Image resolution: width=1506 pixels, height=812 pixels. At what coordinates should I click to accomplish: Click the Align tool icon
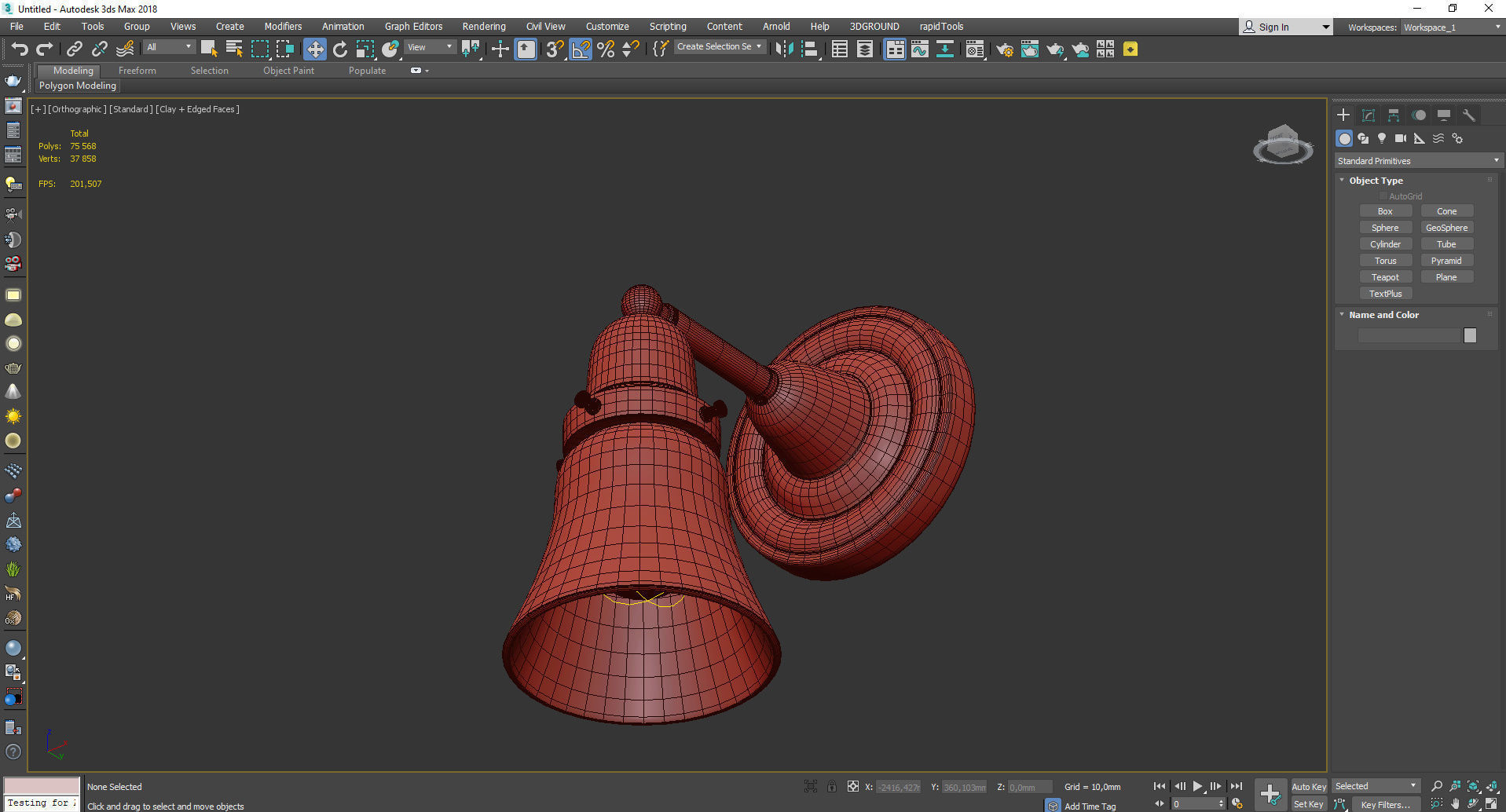[x=810, y=49]
